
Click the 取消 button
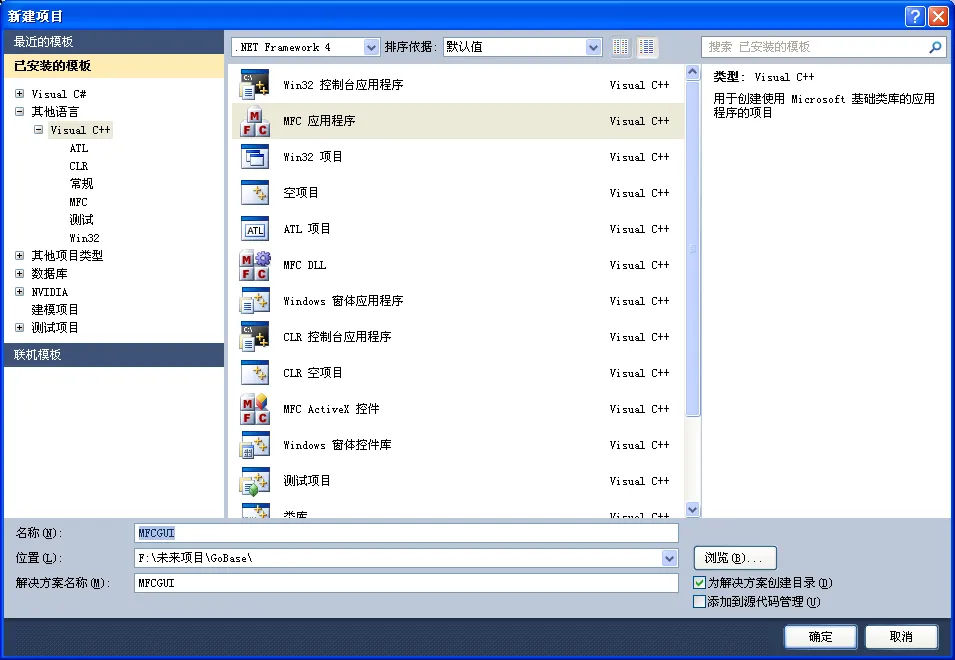click(x=901, y=637)
